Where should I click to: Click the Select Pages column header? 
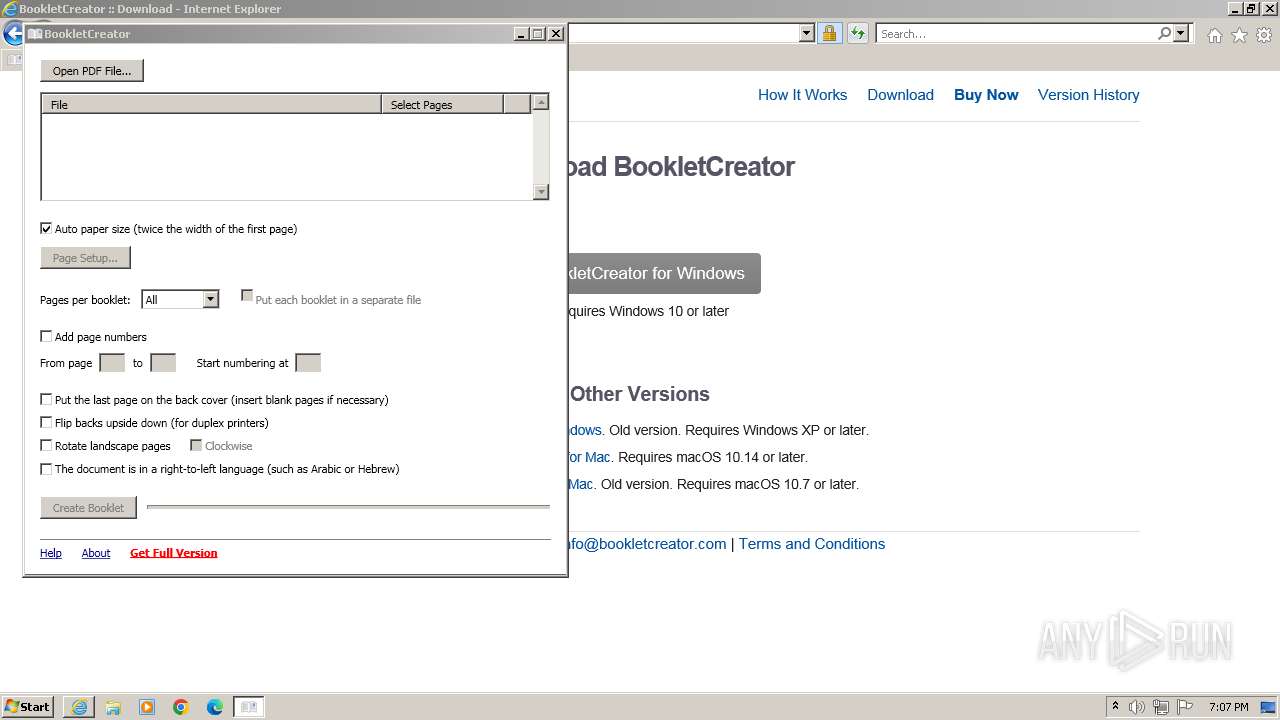[x=442, y=104]
